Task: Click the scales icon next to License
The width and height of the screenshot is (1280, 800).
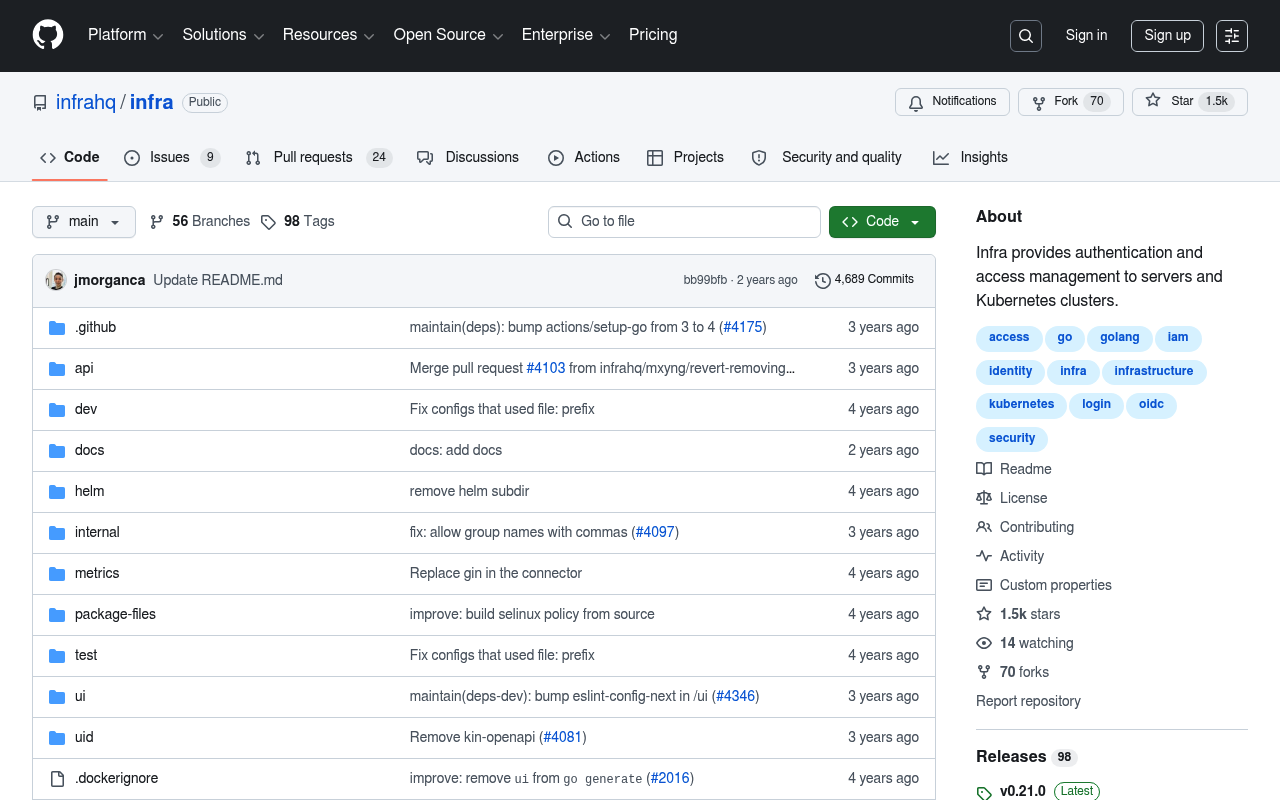Action: (984, 498)
